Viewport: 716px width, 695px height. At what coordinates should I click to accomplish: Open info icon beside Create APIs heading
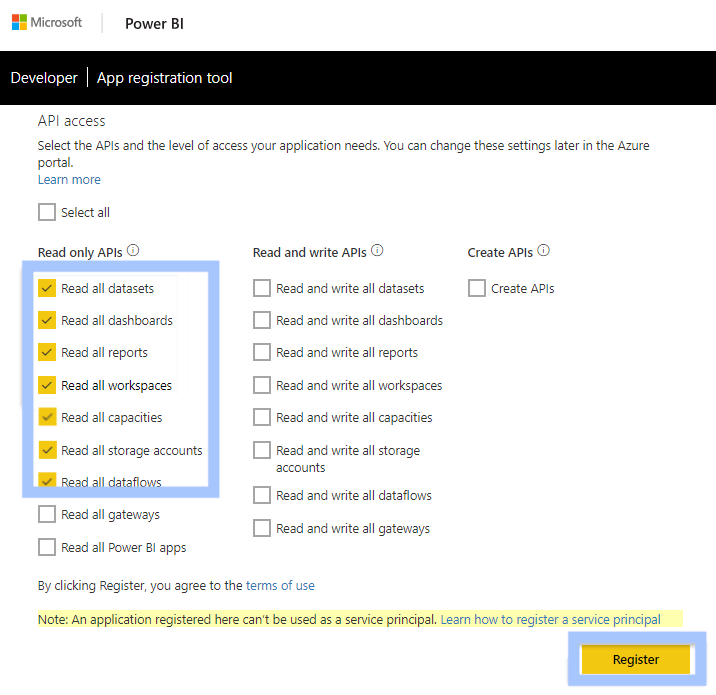[x=543, y=250]
